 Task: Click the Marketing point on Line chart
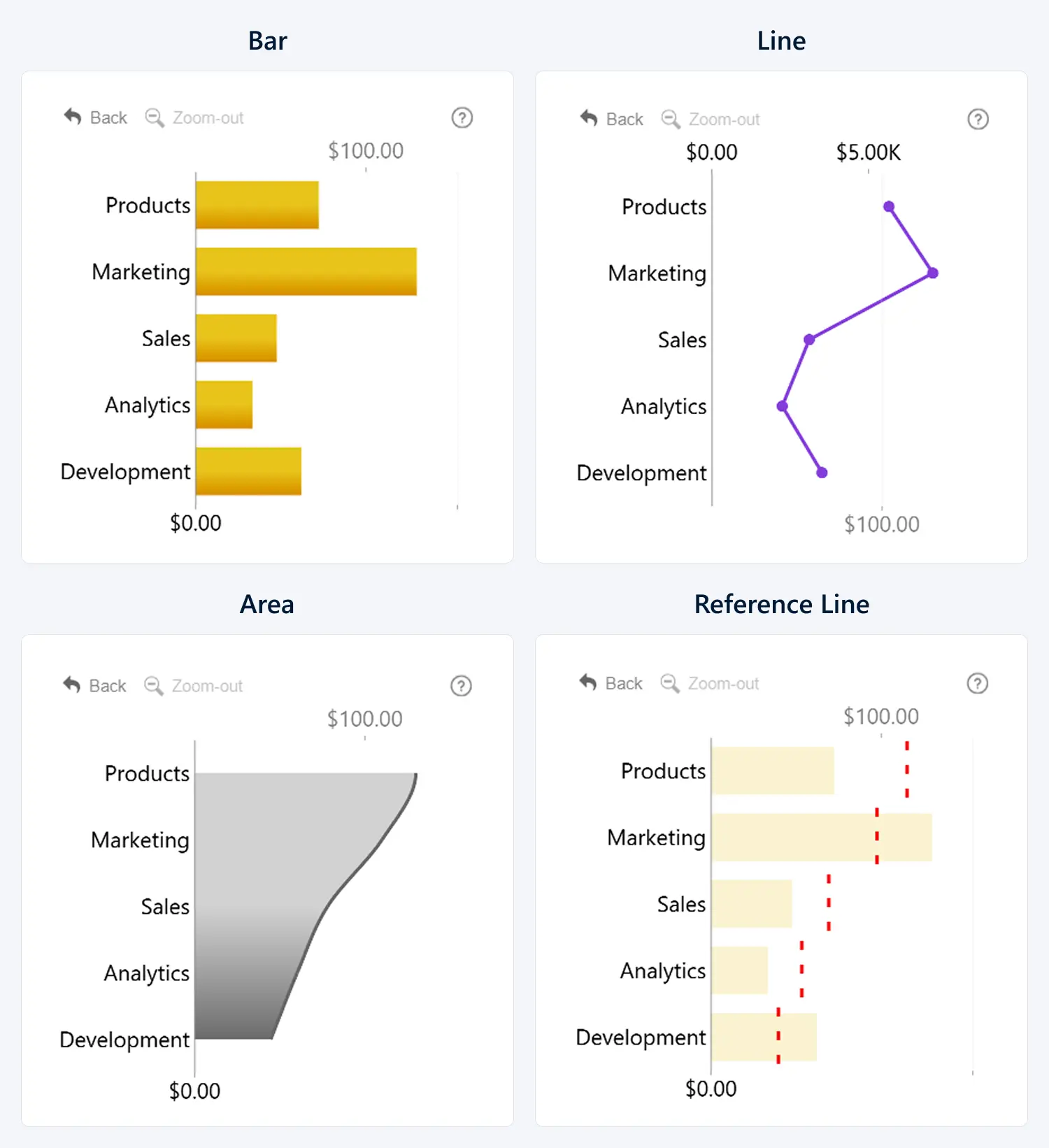[932, 273]
